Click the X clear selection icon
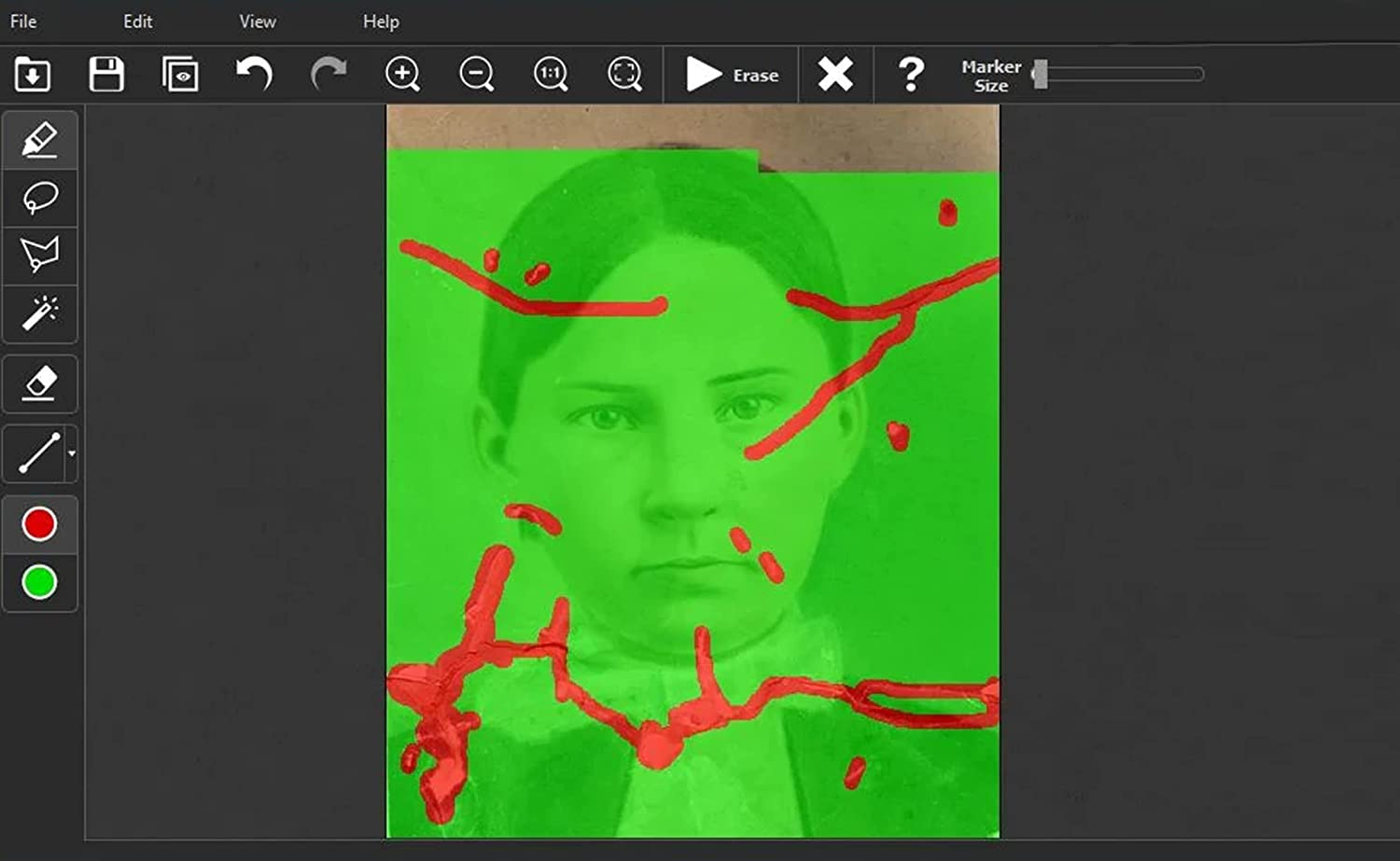This screenshot has width=1400, height=861. point(835,74)
